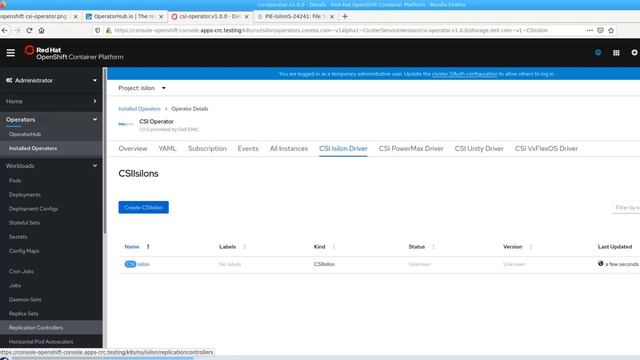Close the OperatorHub.io browser tab
This screenshot has width=640, height=360.
pos(161,17)
